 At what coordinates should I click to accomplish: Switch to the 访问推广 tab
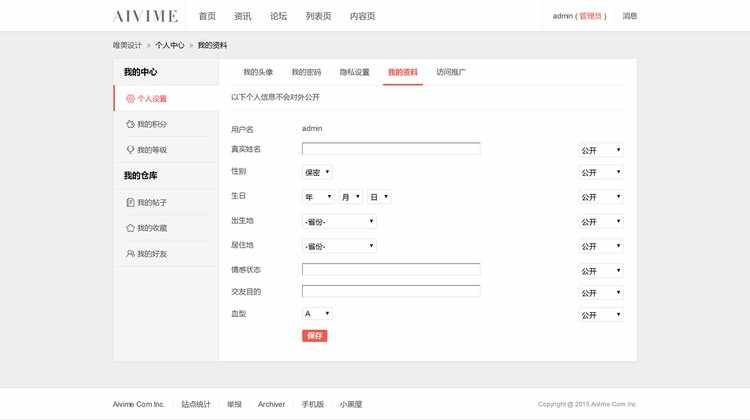[451, 72]
